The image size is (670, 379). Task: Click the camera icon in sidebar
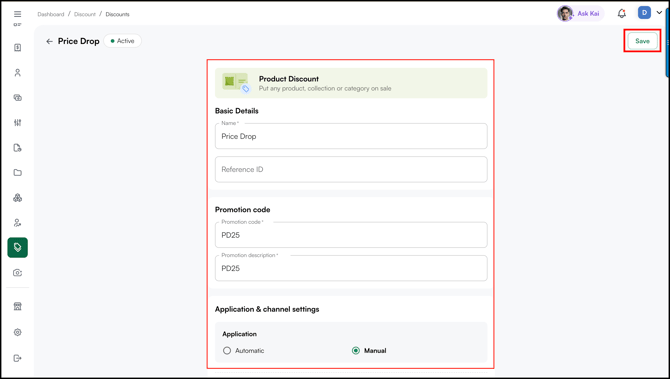18,273
